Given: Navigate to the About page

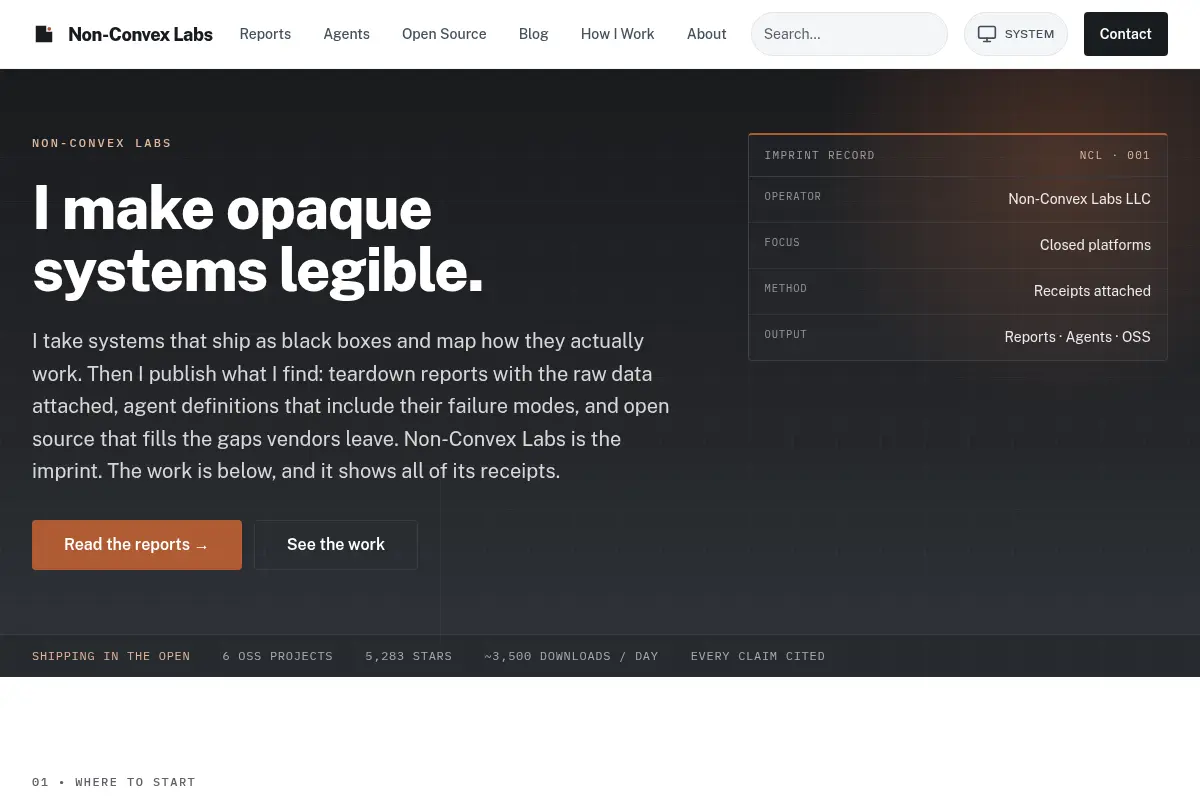Looking at the screenshot, I should pyautogui.click(x=706, y=34).
